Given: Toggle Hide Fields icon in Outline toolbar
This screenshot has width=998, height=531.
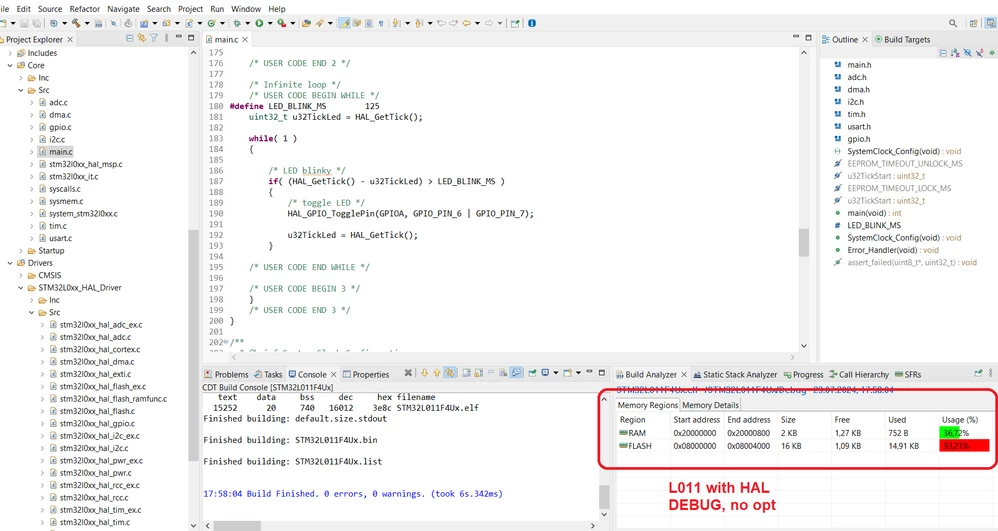Looking at the screenshot, I should coord(967,53).
